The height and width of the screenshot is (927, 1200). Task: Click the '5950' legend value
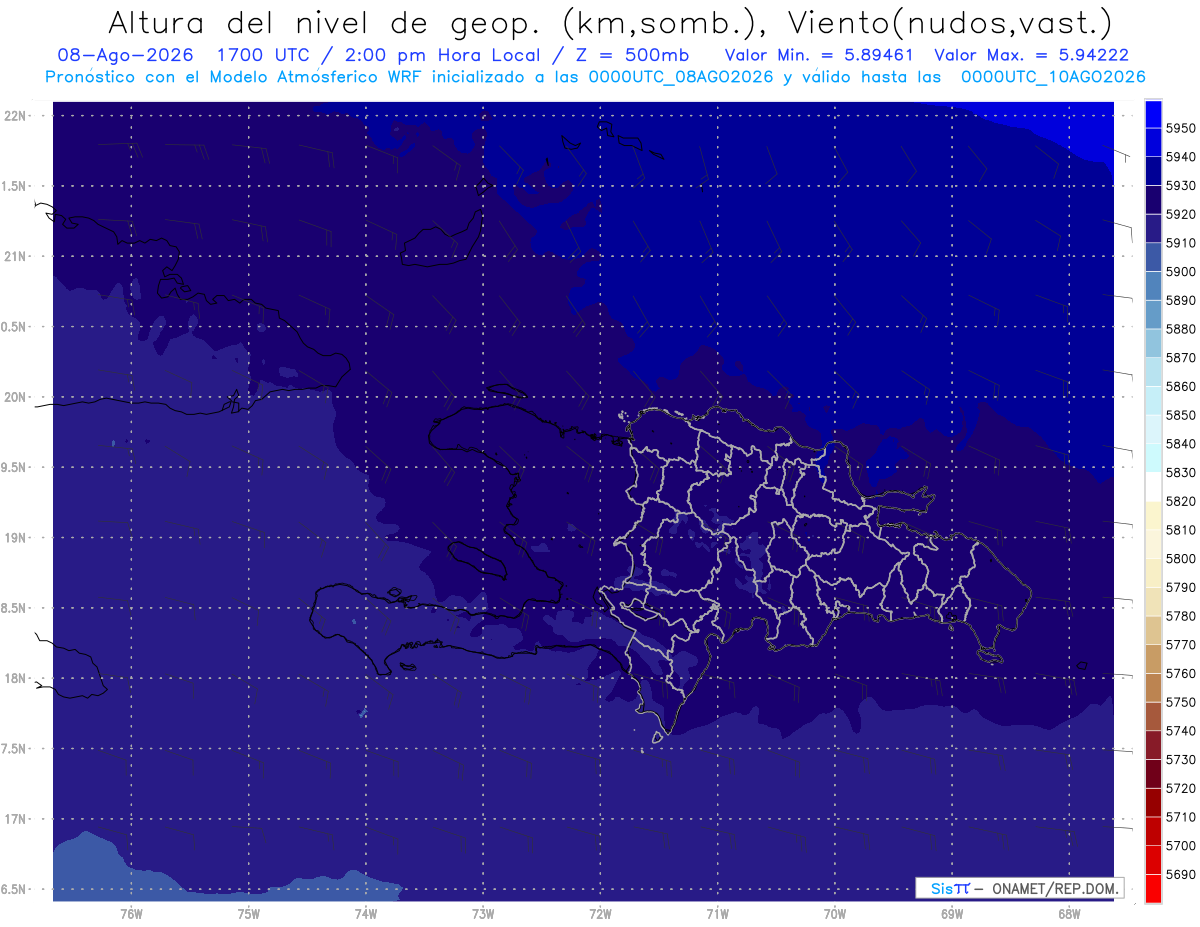point(1181,128)
